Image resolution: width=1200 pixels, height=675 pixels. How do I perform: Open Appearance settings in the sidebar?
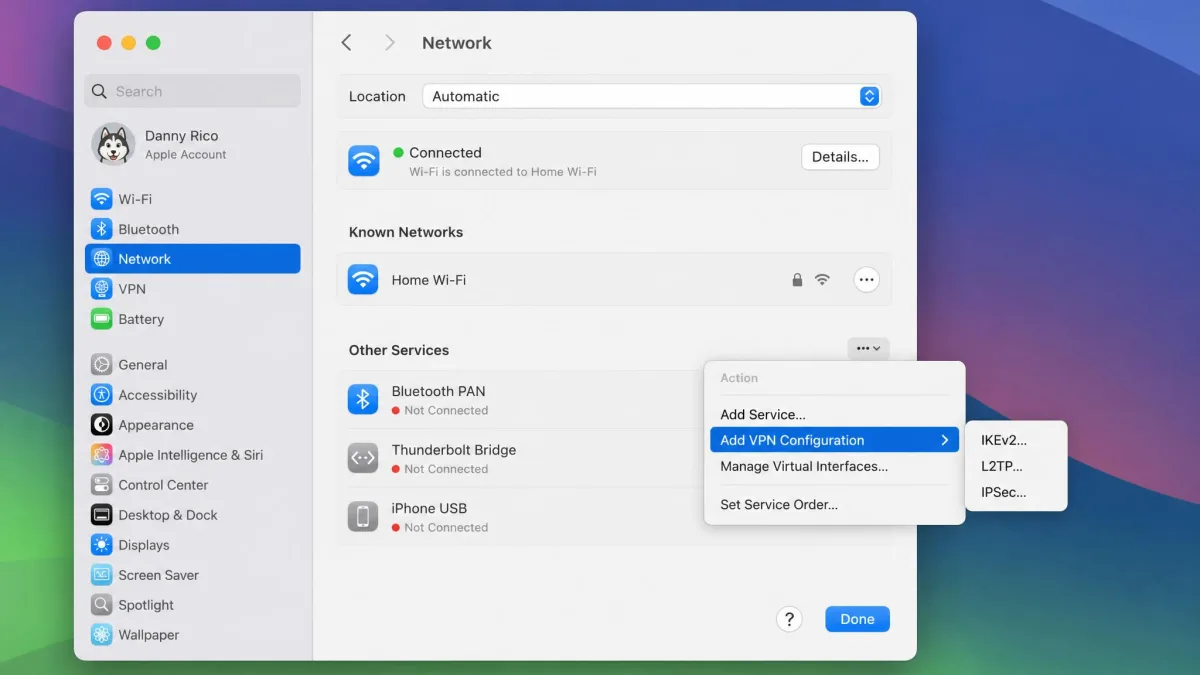click(x=193, y=425)
